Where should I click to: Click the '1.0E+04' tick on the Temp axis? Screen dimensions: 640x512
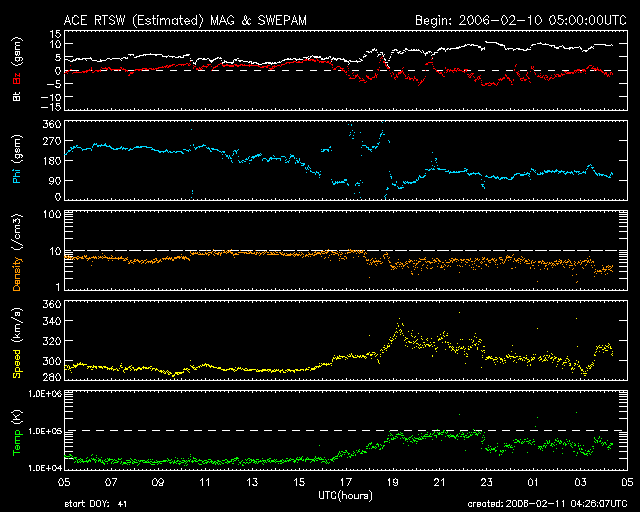45,468
